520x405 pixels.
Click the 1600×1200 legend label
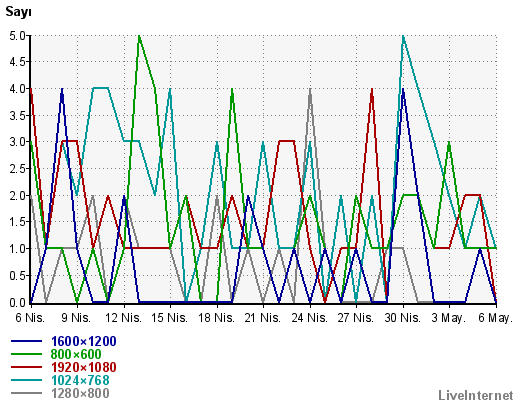84,341
